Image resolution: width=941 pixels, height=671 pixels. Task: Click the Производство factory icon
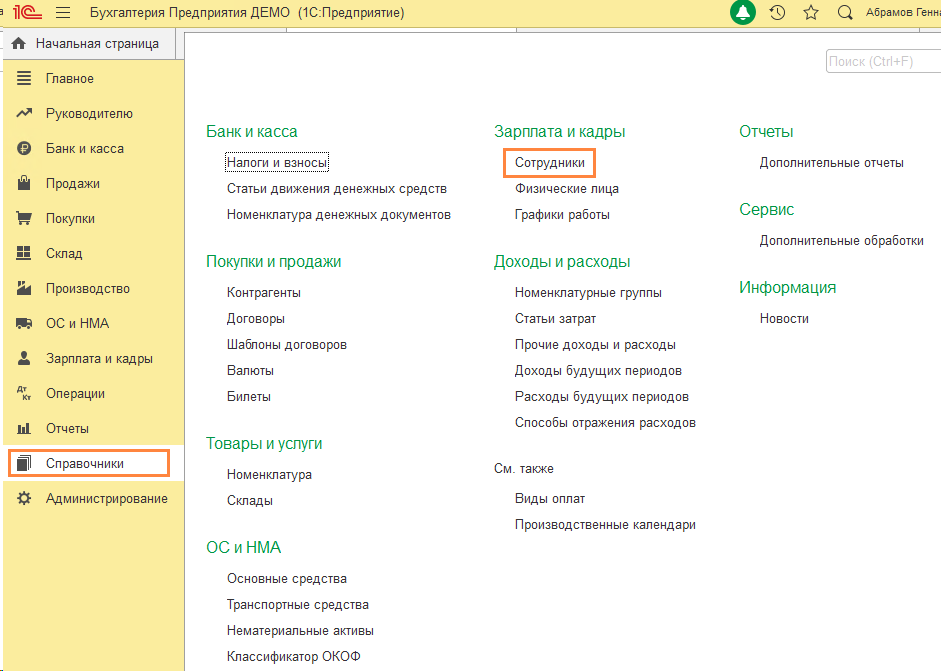point(24,288)
